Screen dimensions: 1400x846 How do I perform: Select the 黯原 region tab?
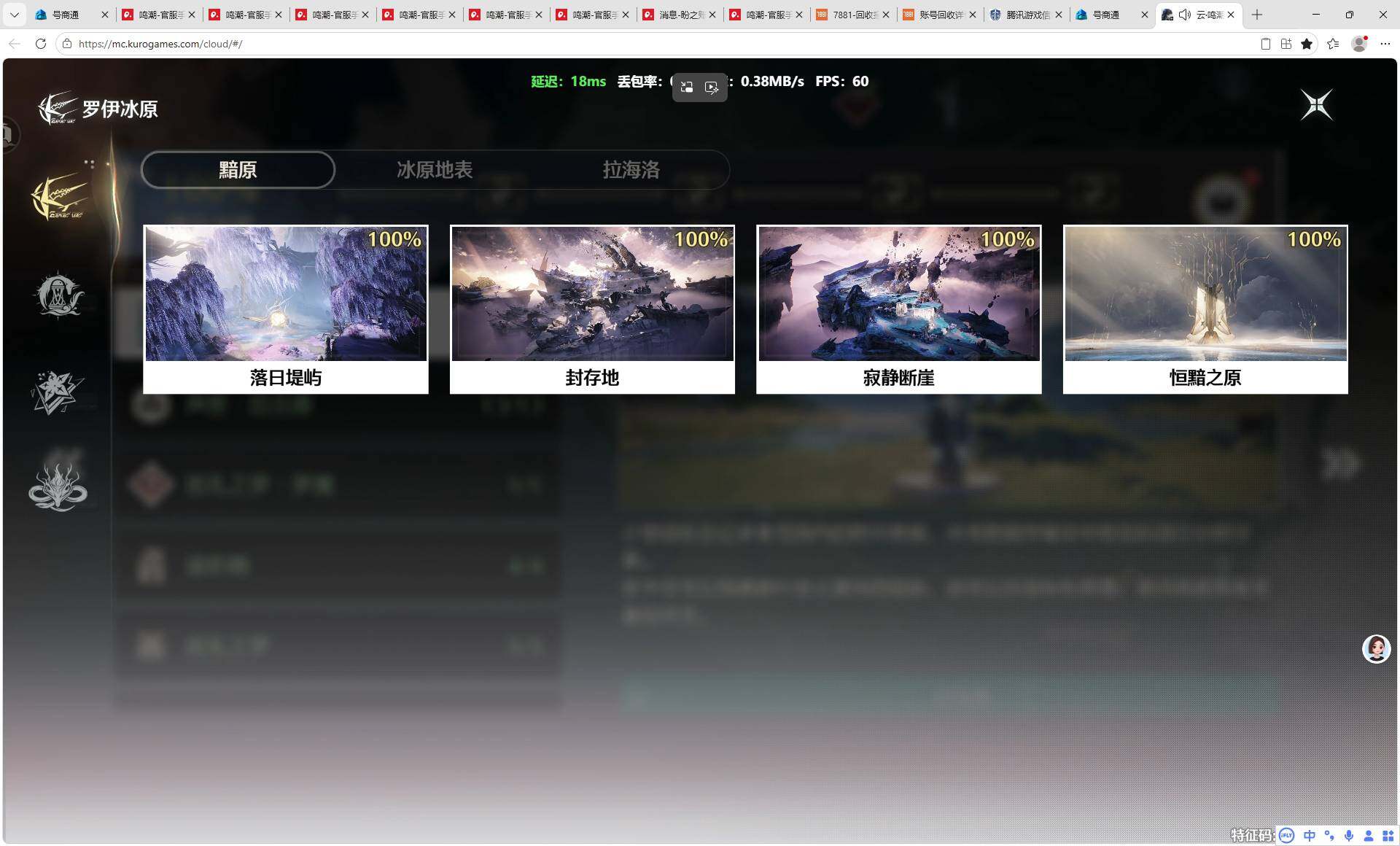[x=238, y=170]
